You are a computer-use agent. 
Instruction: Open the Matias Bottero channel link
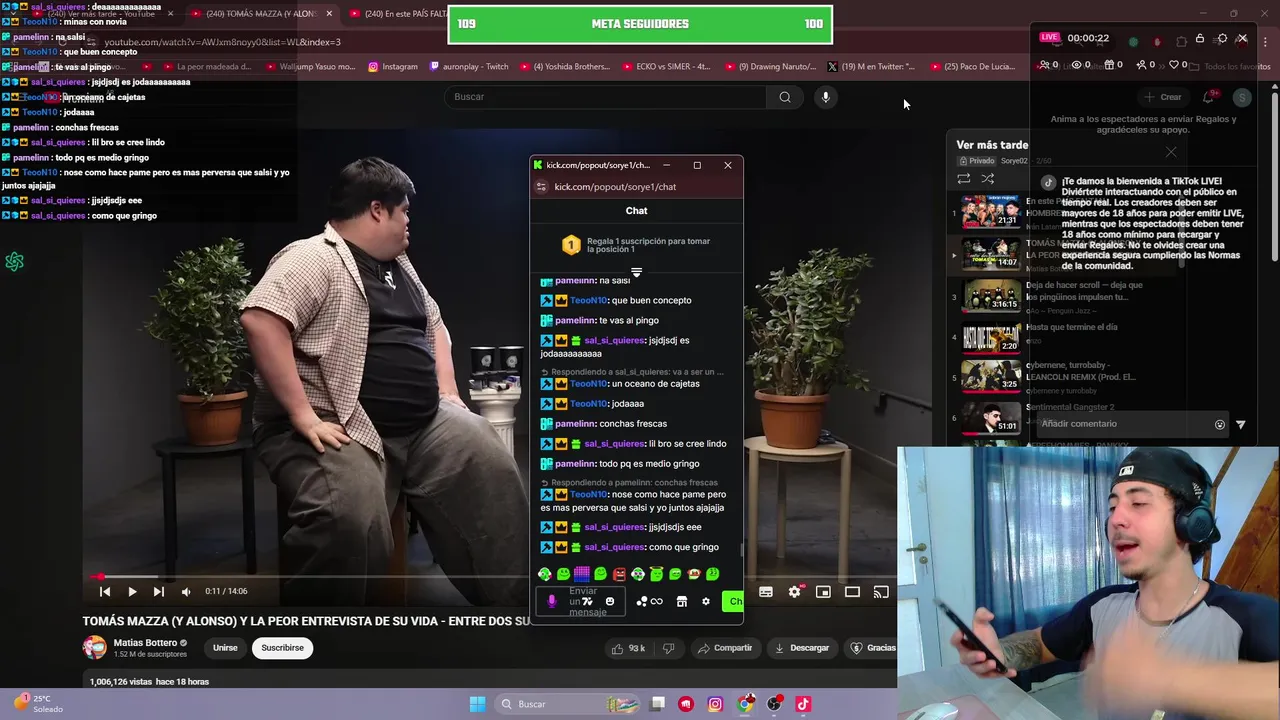tap(145, 643)
